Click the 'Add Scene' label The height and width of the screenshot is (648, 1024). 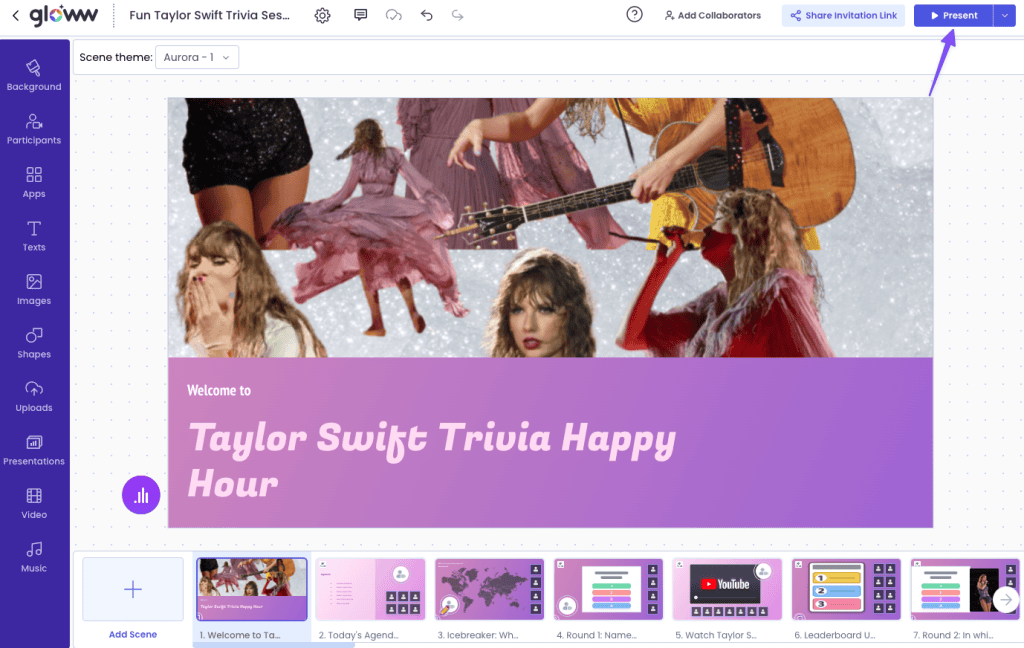[x=133, y=634]
